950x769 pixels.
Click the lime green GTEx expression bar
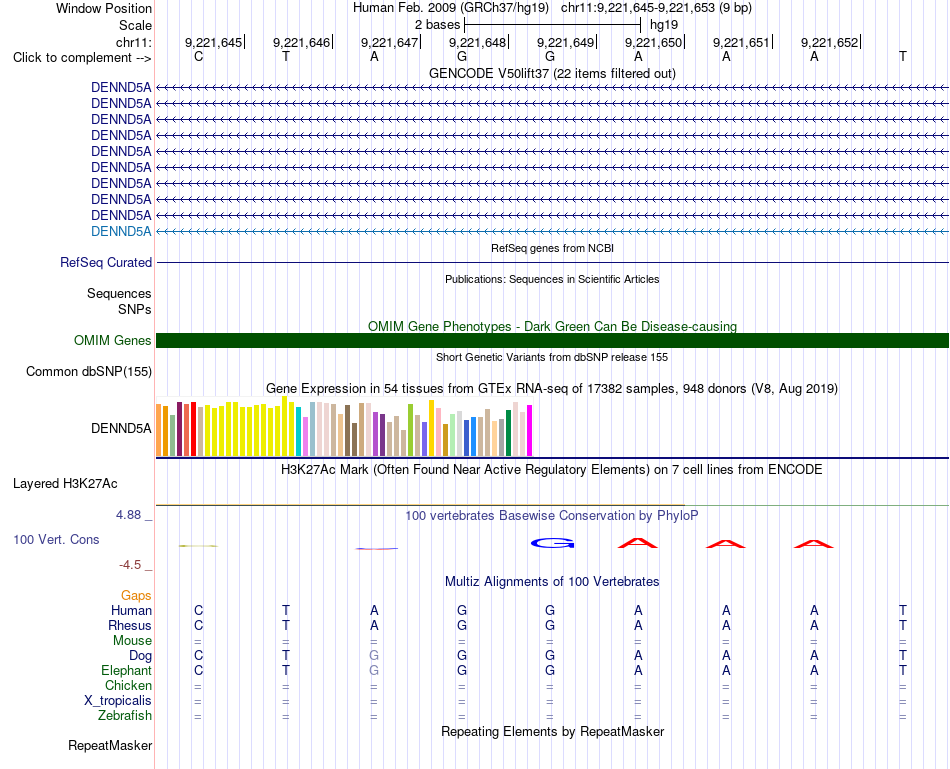click(x=410, y=430)
